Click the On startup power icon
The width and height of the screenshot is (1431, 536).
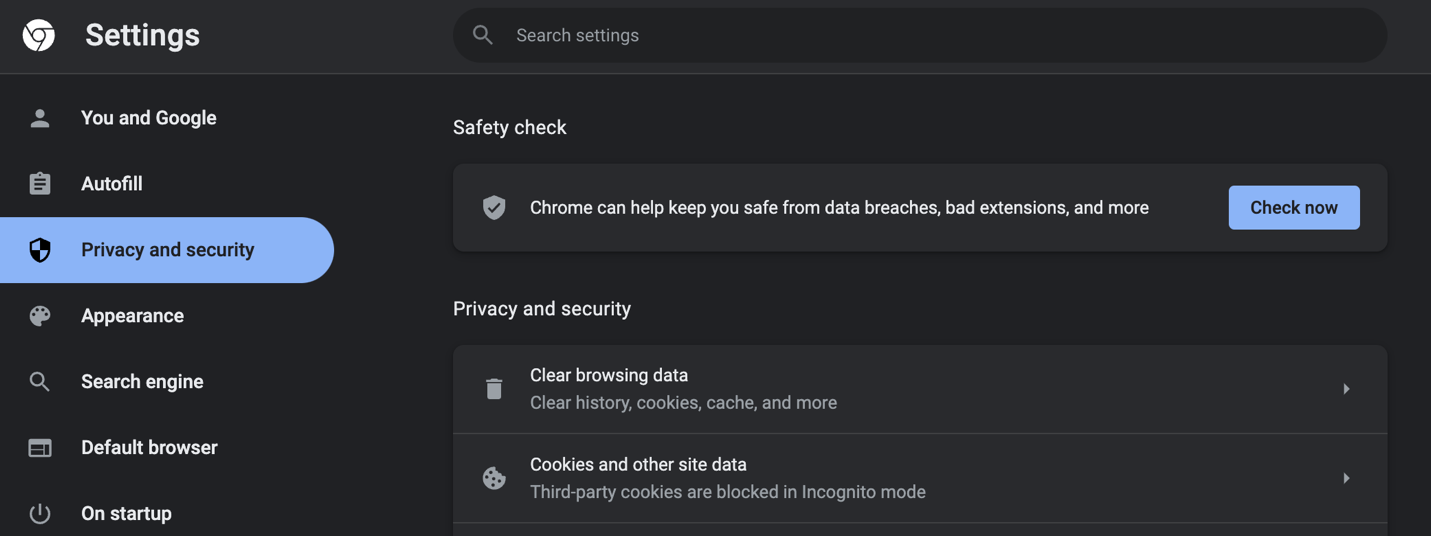40,514
